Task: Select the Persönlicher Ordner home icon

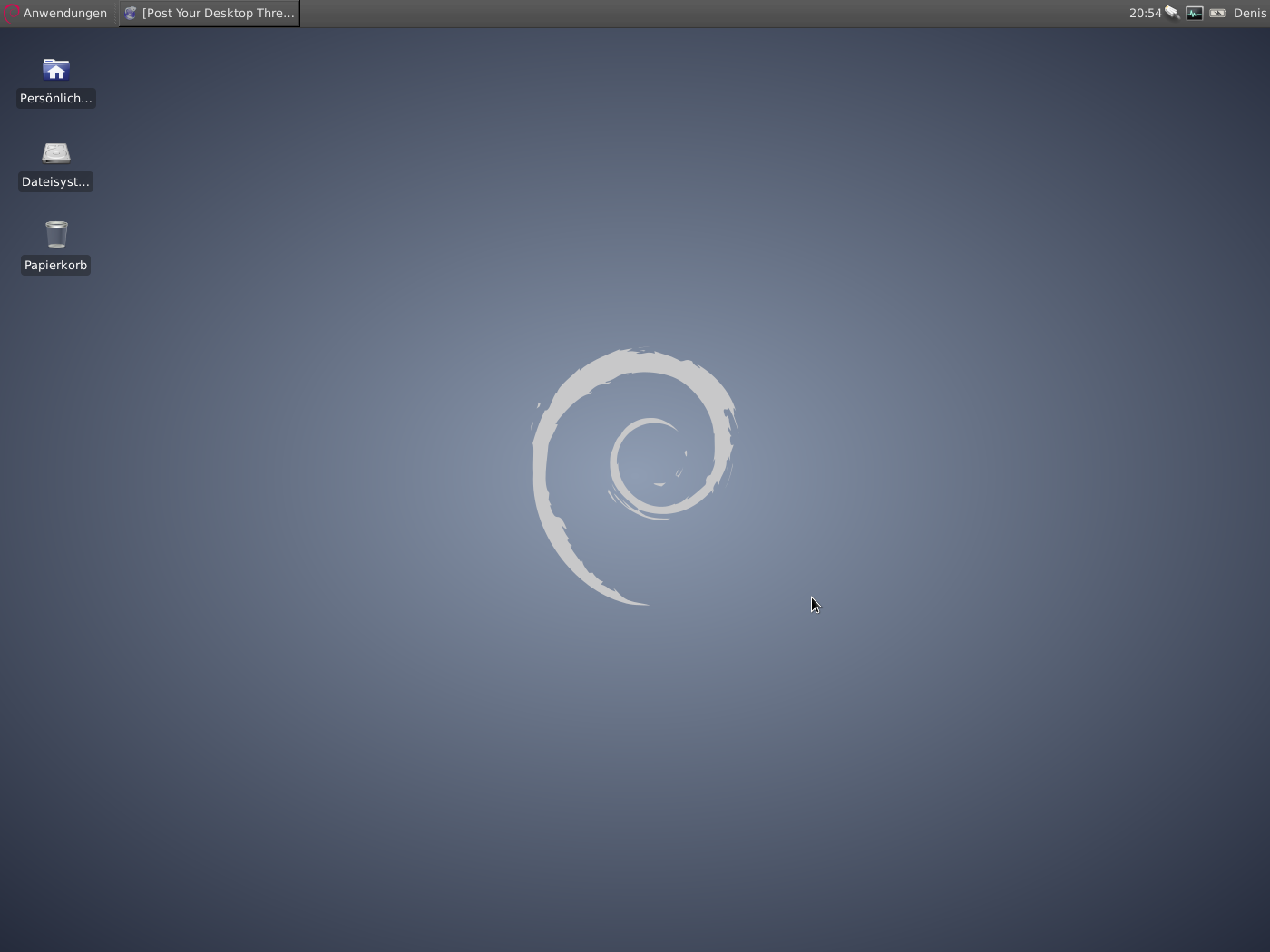Action: [56, 71]
